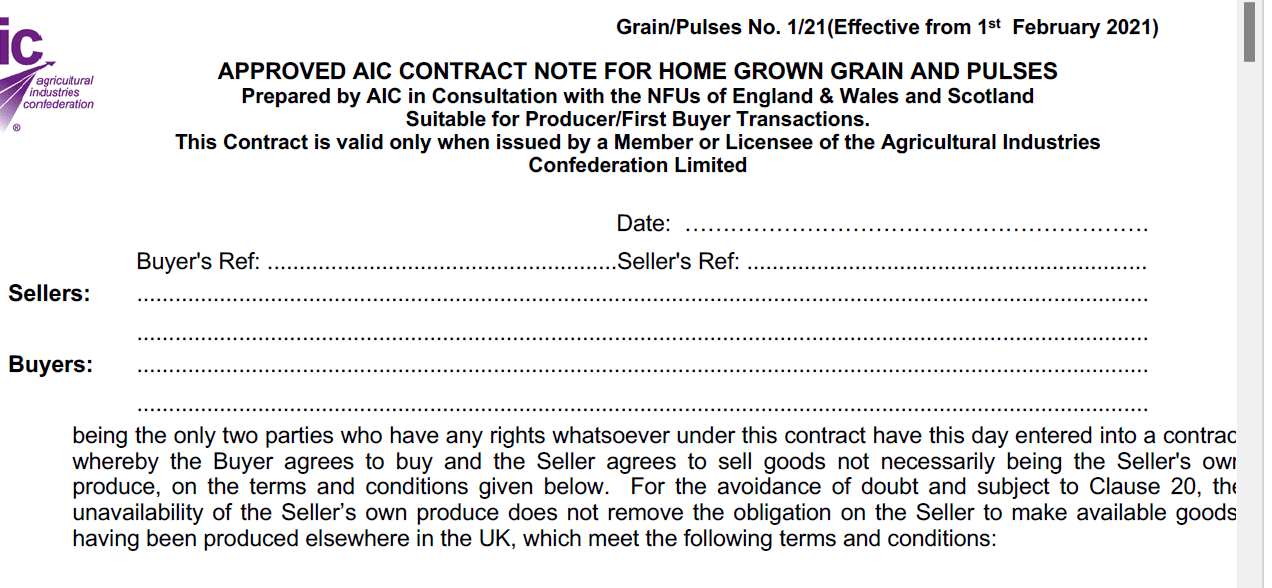
Task: Click the 'Confederation Limited' line
Action: click(x=637, y=166)
